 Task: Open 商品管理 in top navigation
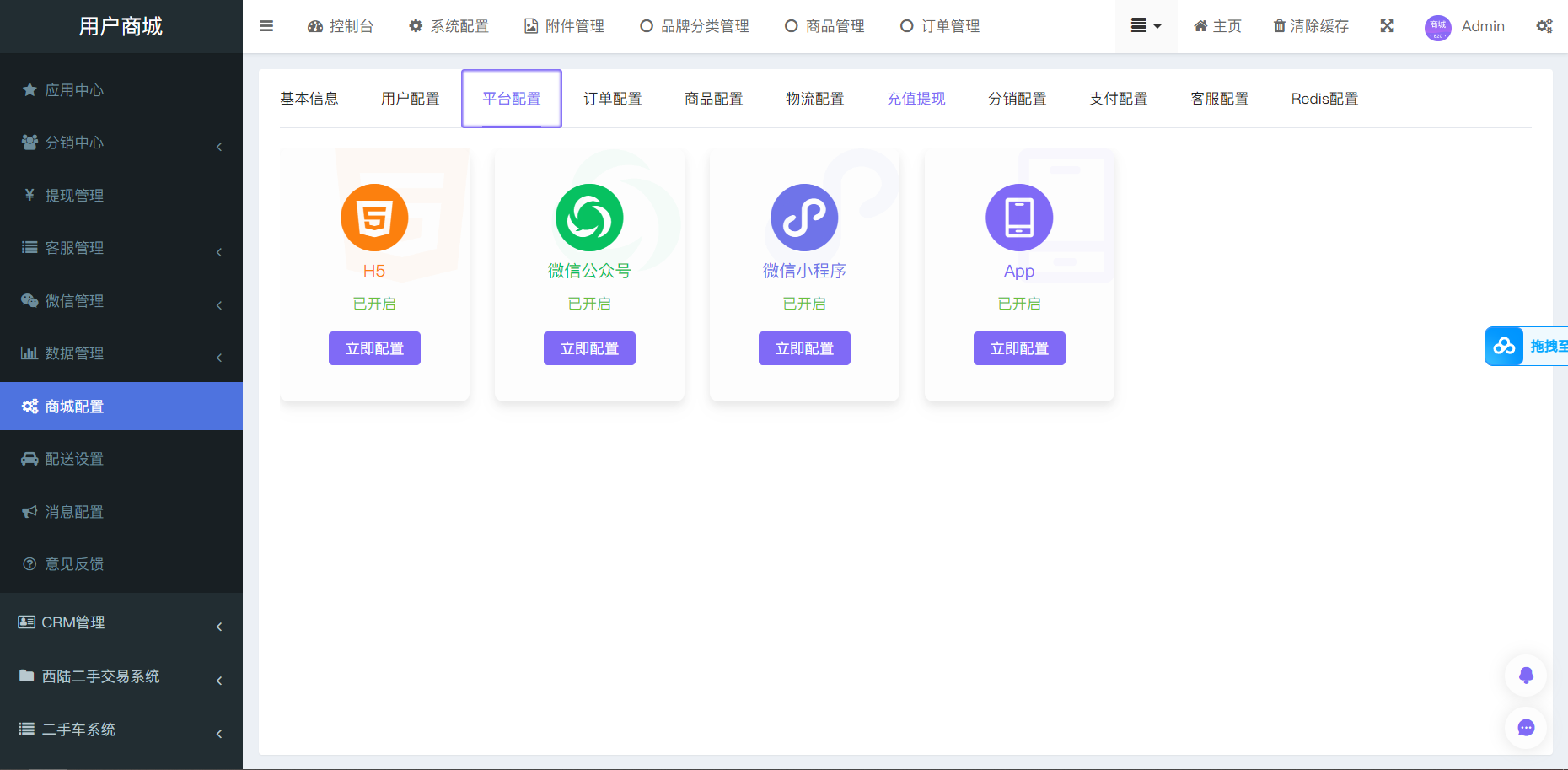click(x=824, y=26)
